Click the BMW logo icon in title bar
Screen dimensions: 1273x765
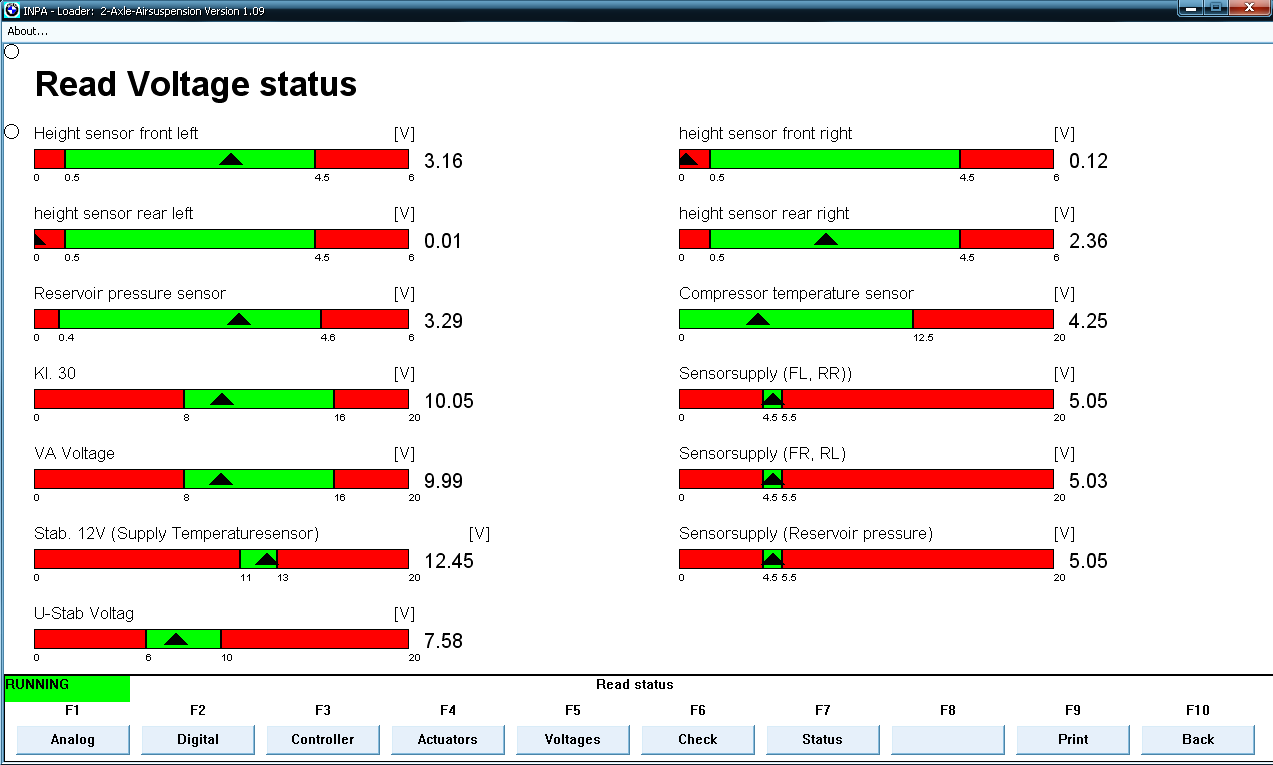12,10
